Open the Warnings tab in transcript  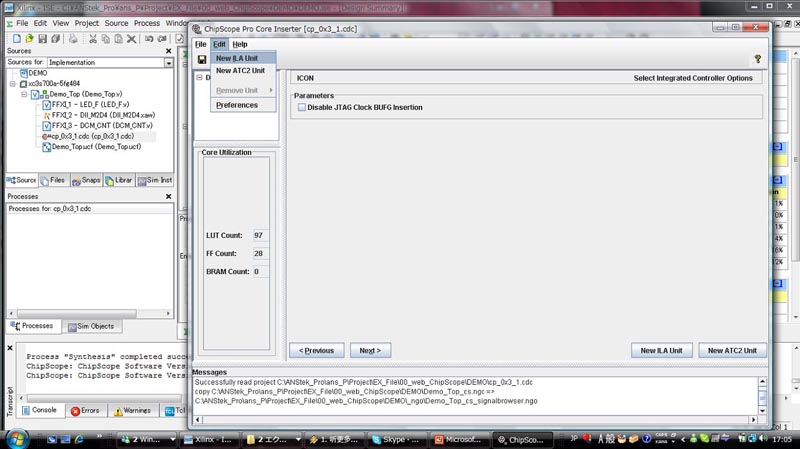click(x=133, y=411)
